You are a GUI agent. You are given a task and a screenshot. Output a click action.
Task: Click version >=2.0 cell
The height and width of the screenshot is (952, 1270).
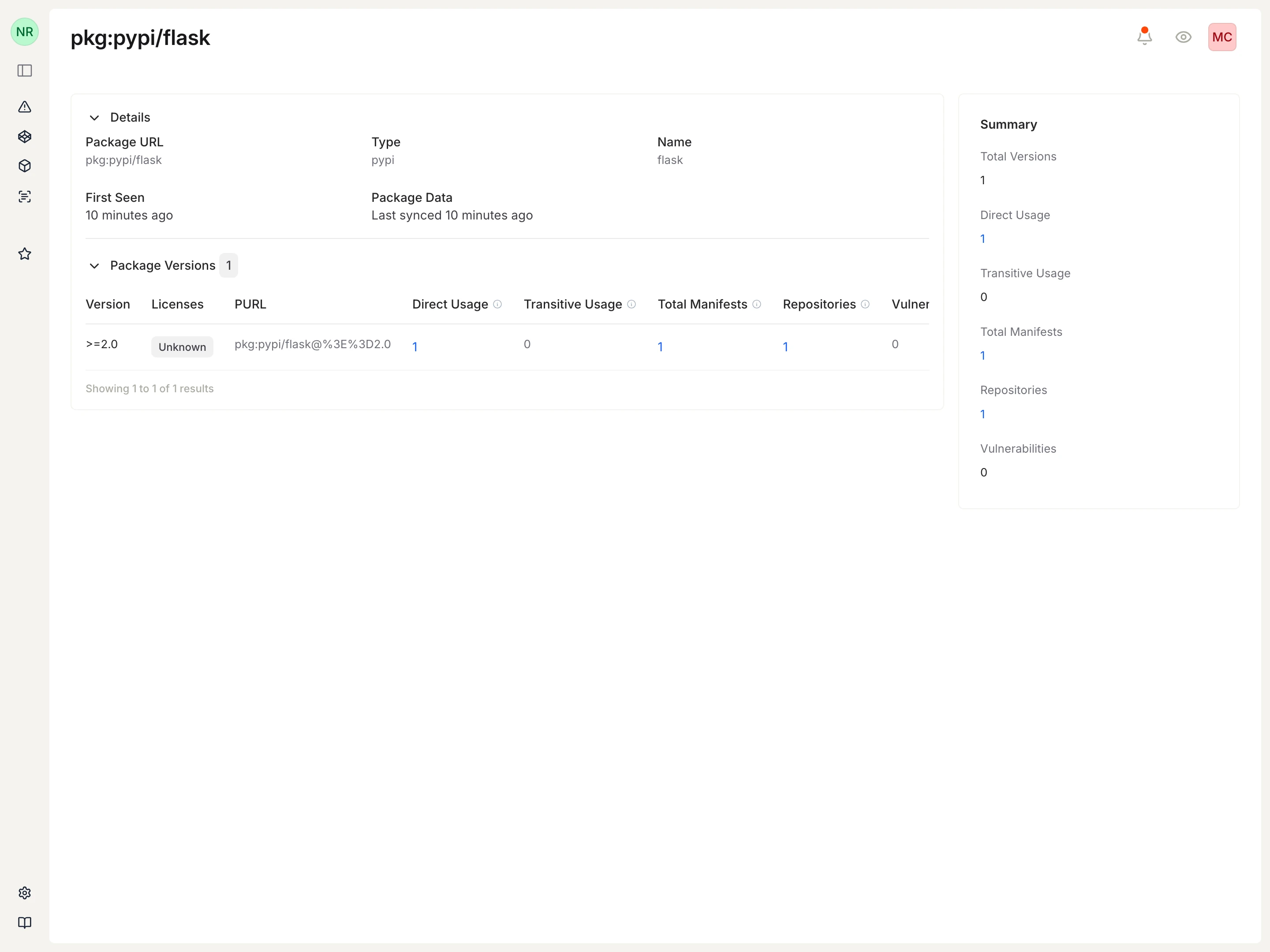[x=101, y=344]
